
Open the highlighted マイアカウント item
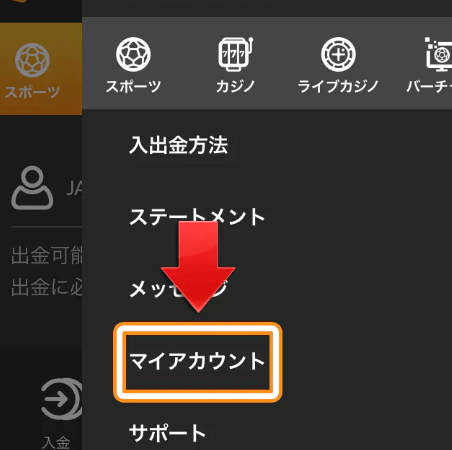click(198, 362)
